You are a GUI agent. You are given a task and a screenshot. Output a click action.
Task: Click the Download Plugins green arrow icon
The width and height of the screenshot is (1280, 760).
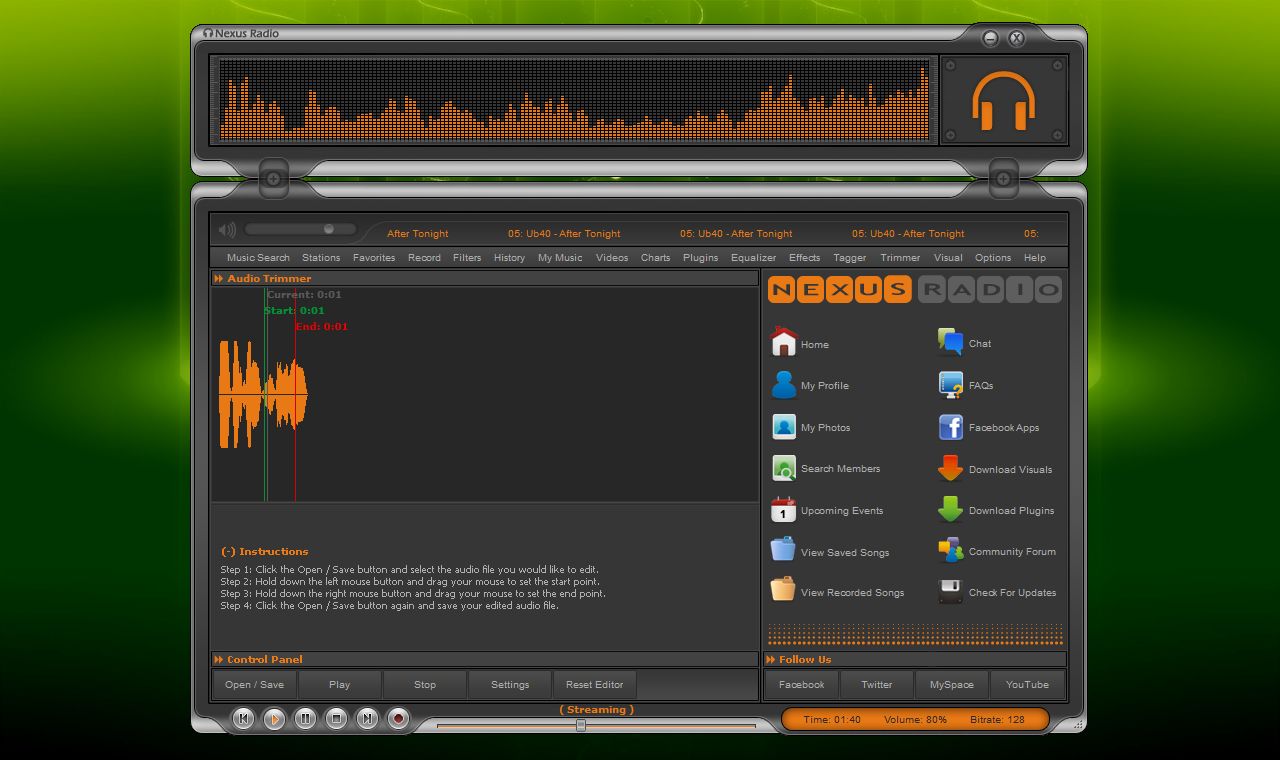pos(950,510)
